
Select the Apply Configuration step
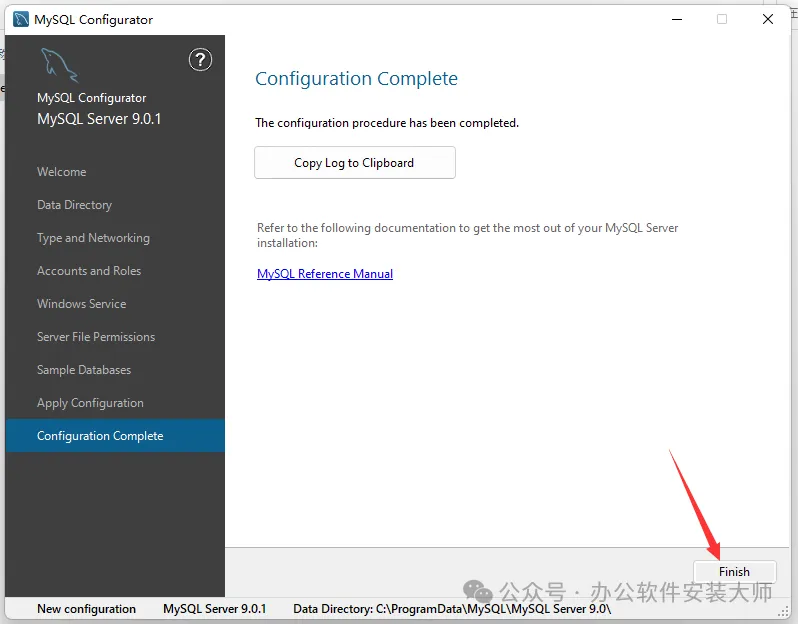pos(90,403)
